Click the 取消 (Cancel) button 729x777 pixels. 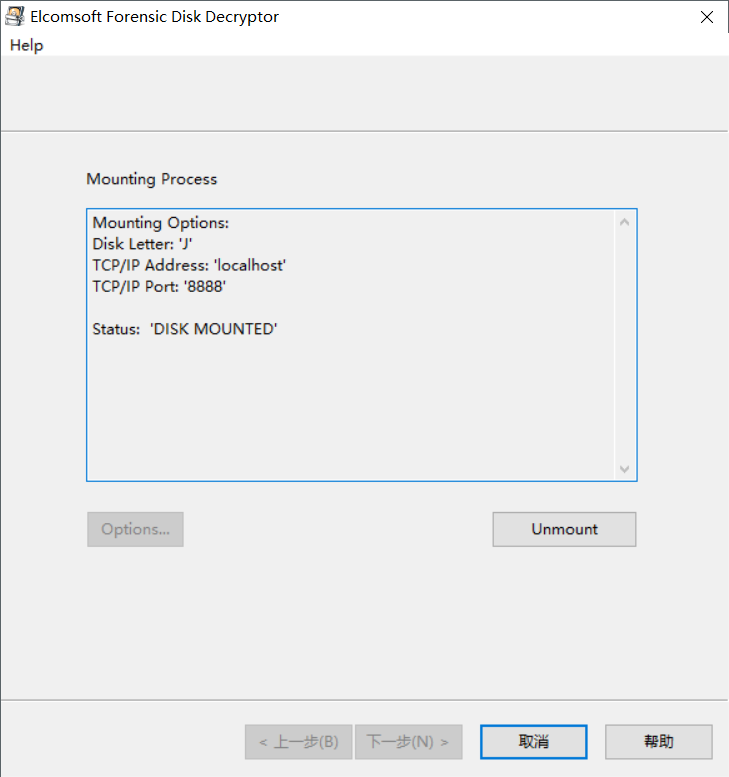point(534,742)
